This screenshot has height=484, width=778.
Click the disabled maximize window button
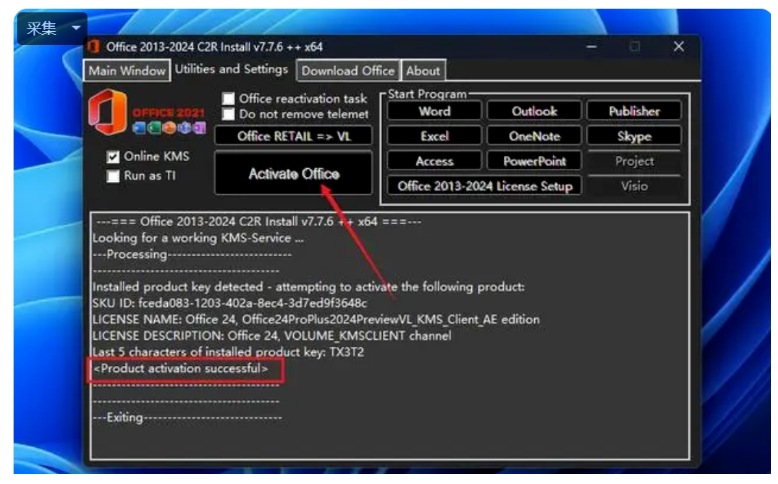[x=635, y=47]
